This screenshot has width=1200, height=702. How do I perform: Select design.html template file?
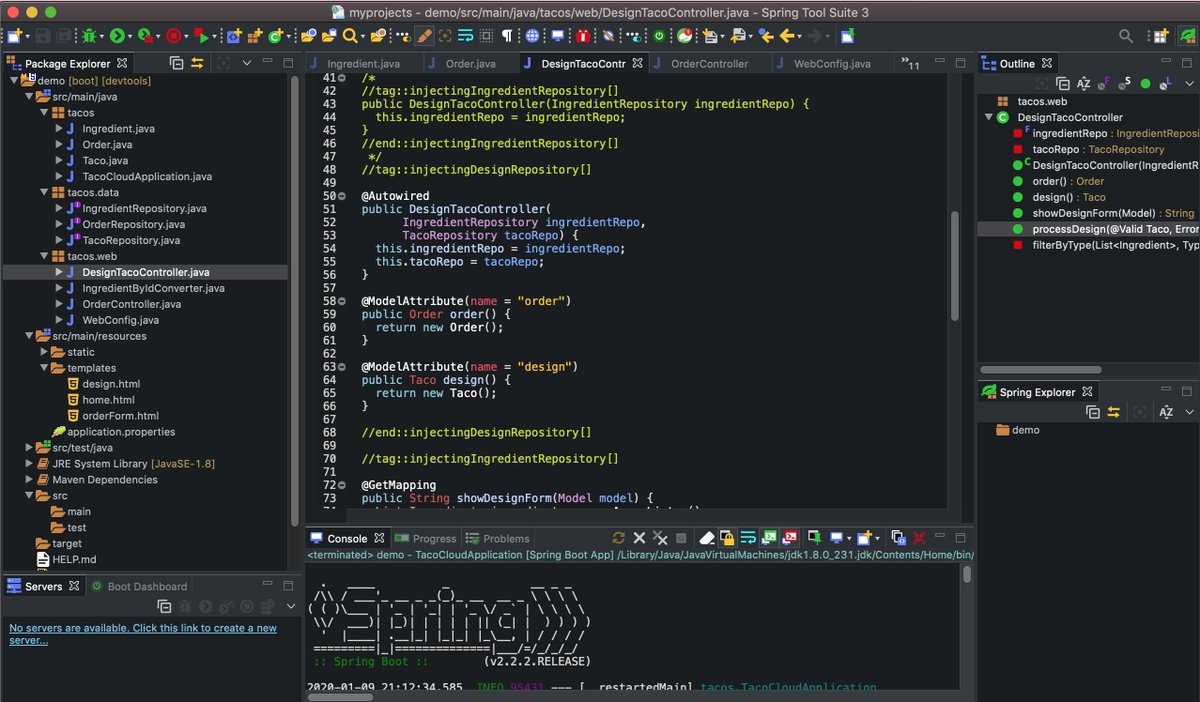(111, 384)
